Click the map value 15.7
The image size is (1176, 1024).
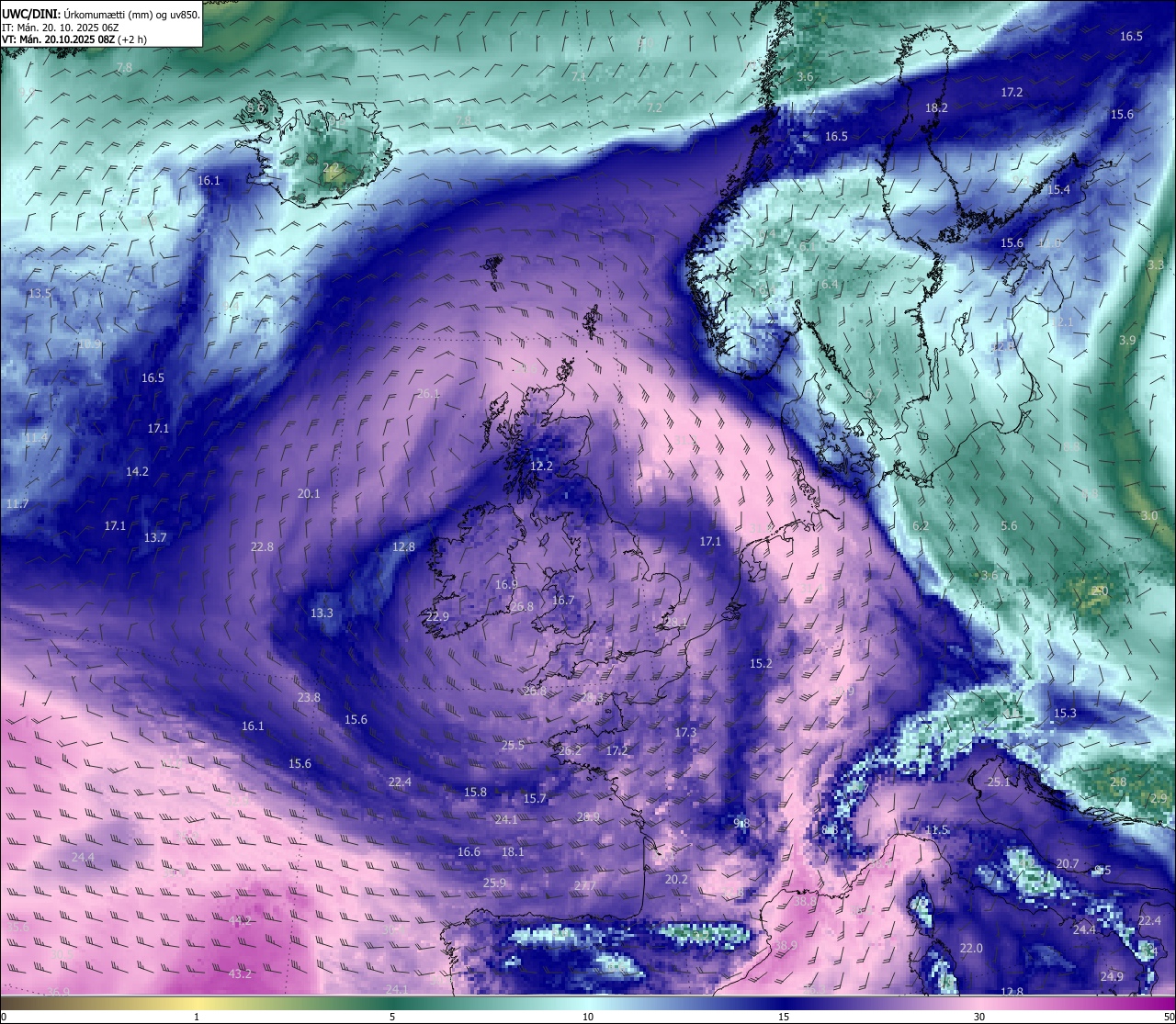pyautogui.click(x=535, y=798)
